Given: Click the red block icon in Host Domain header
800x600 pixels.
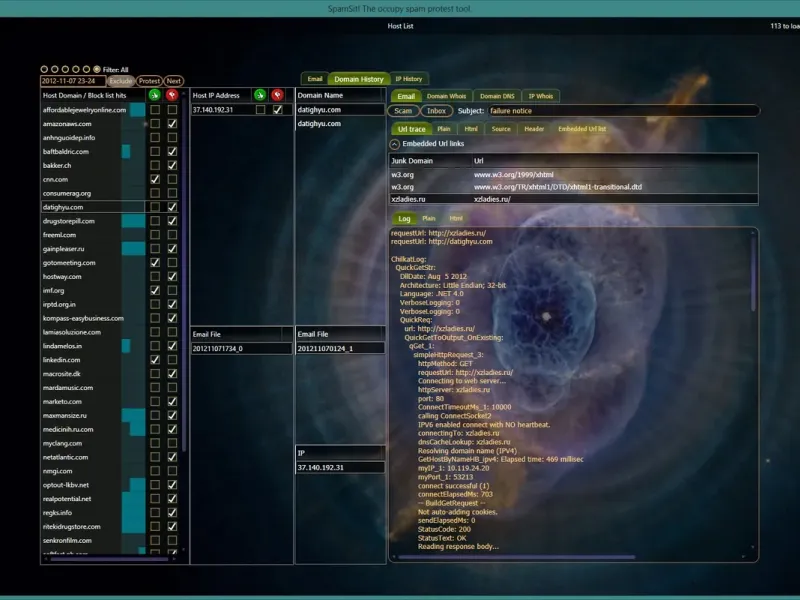Looking at the screenshot, I should pyautogui.click(x=172, y=95).
